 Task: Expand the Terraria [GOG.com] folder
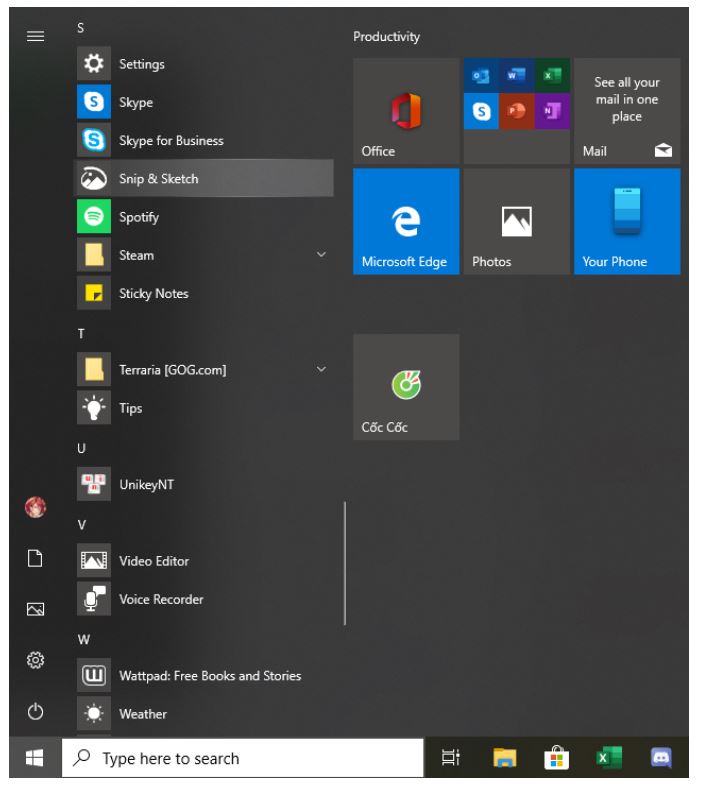coord(321,369)
